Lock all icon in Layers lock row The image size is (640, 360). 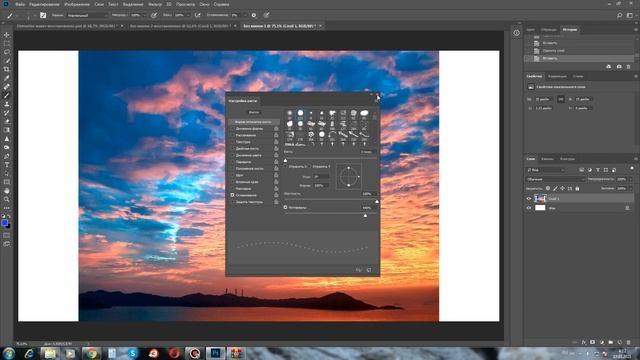pyautogui.click(x=577, y=189)
